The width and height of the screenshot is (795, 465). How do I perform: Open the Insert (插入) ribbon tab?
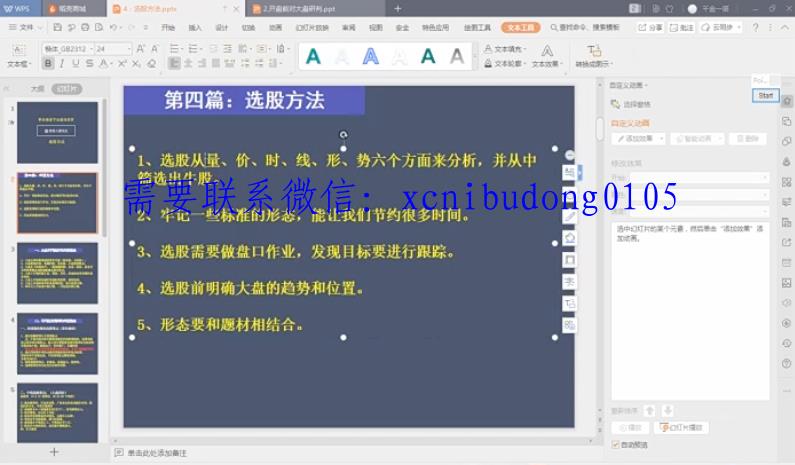point(195,27)
